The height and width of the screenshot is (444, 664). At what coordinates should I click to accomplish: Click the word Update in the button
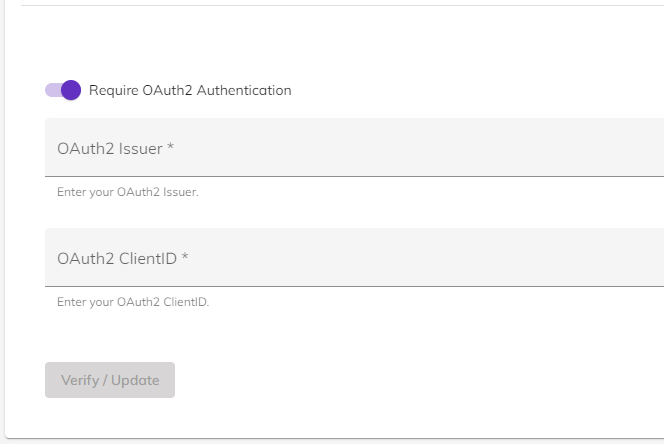(135, 380)
